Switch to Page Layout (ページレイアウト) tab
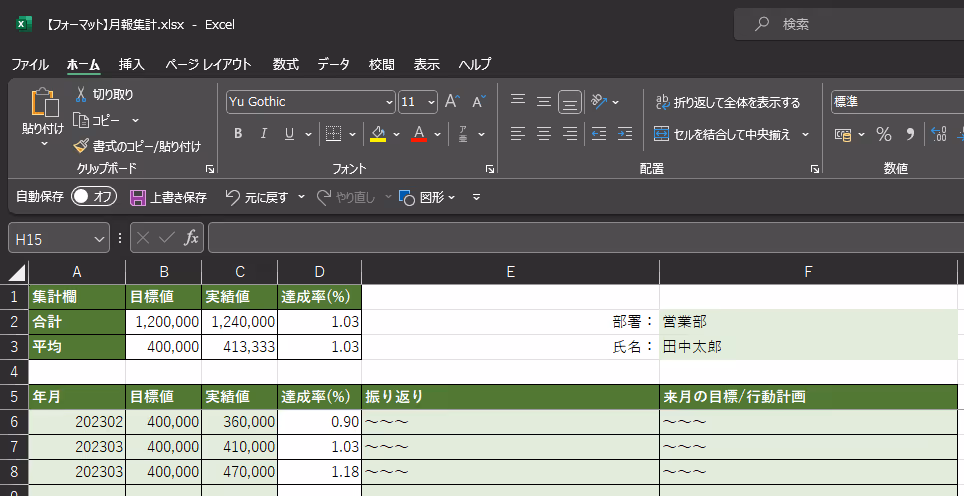 [x=208, y=64]
